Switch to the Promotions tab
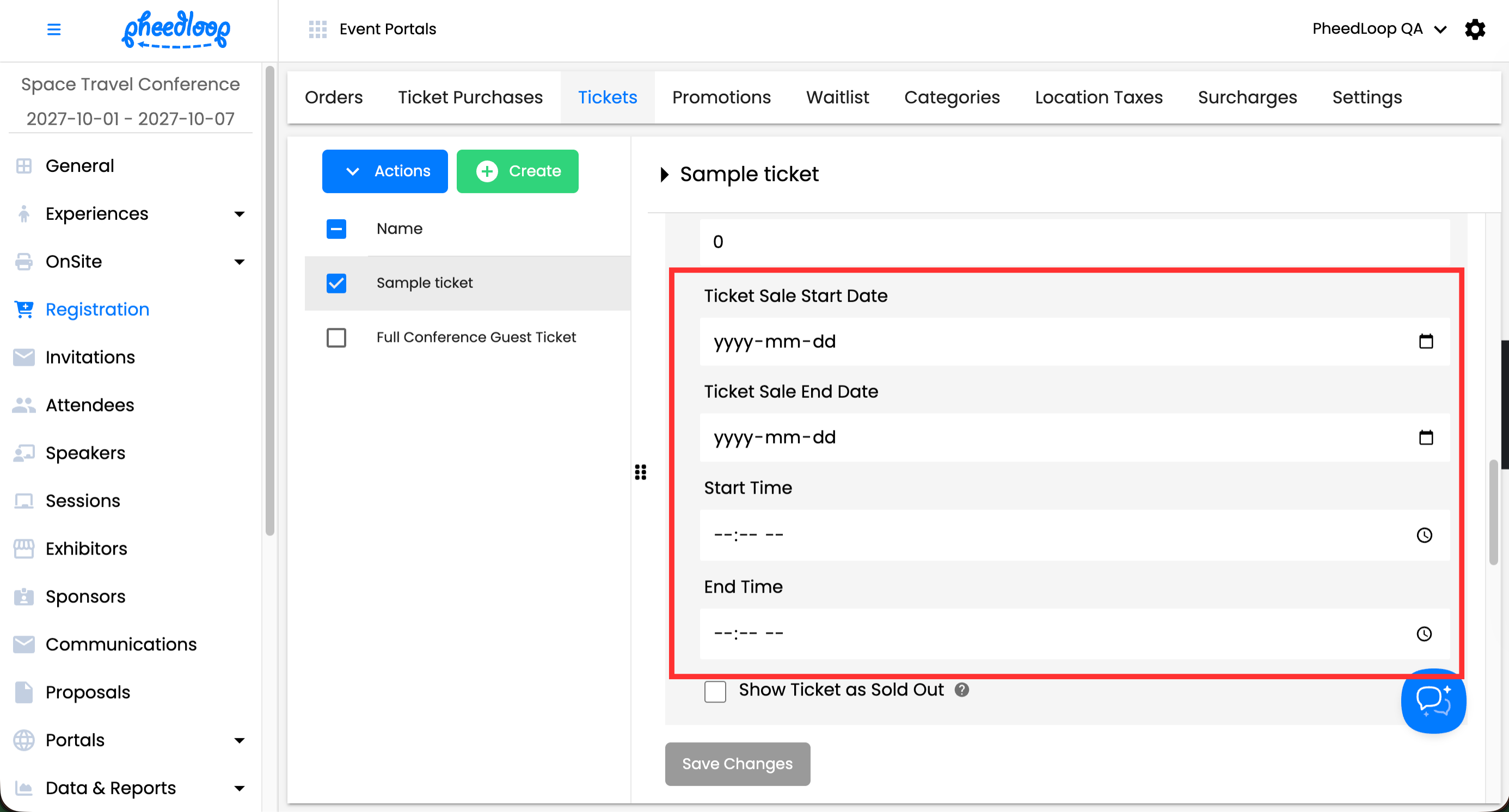This screenshot has height=812, width=1509. (721, 97)
